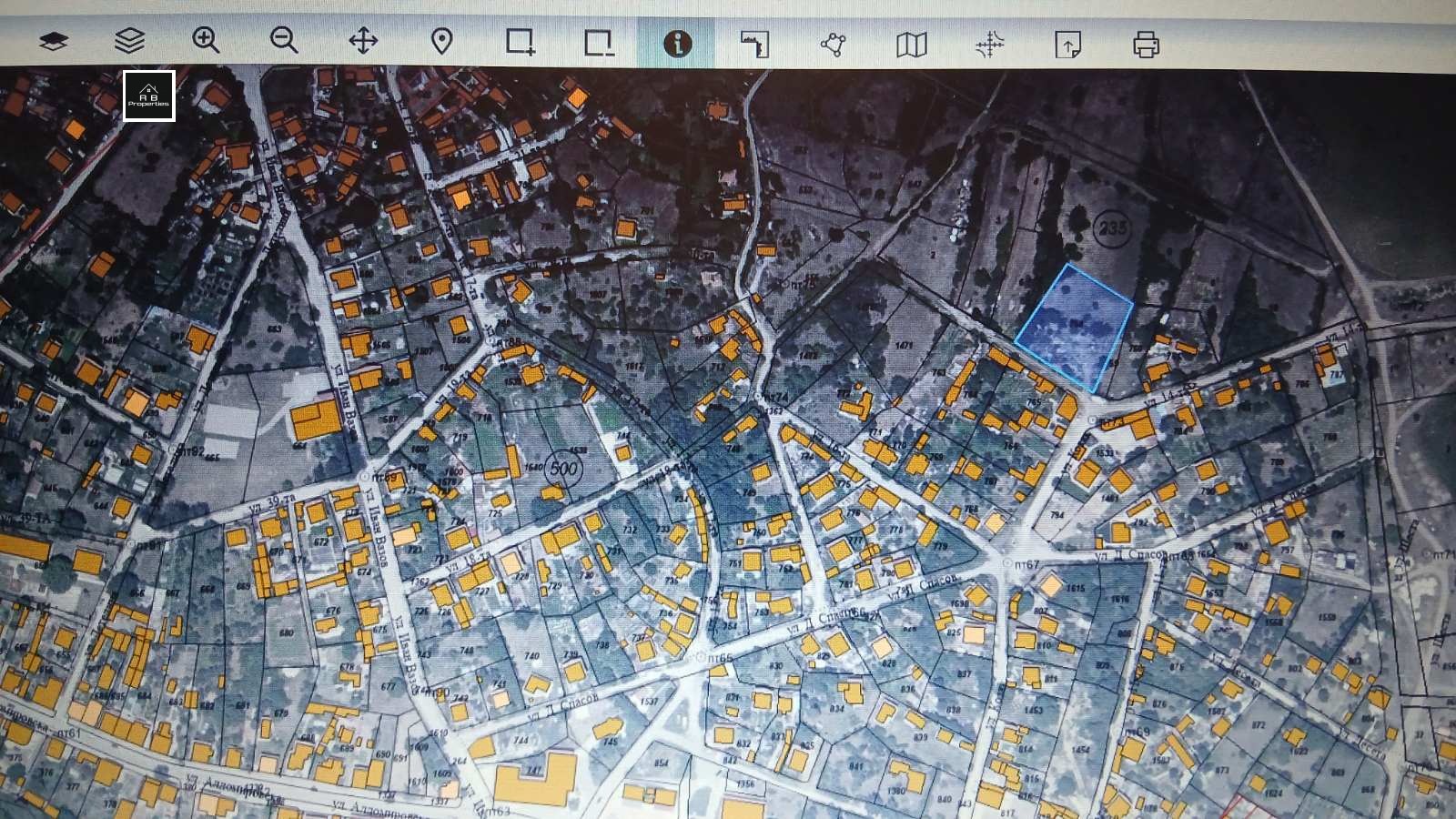Click the circled 235 district label
The width and height of the screenshot is (1456, 819).
[x=1111, y=227]
